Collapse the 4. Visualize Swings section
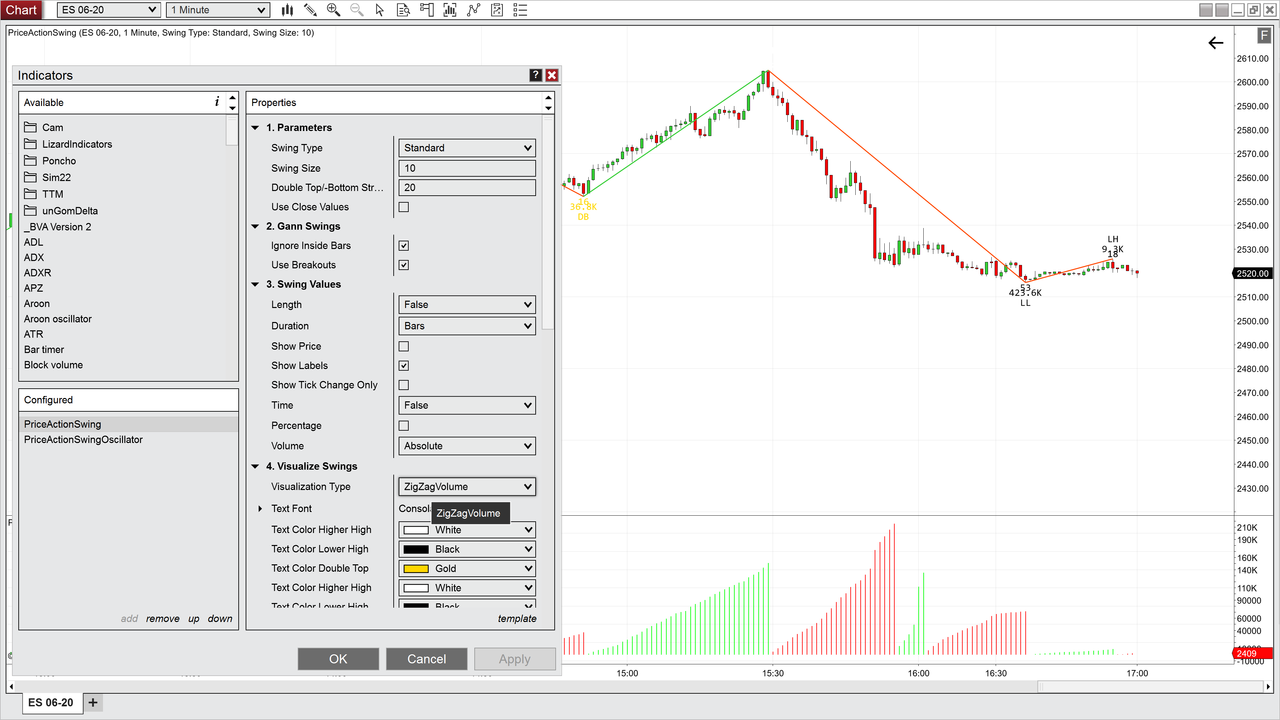This screenshot has height=720, width=1280. pos(255,466)
